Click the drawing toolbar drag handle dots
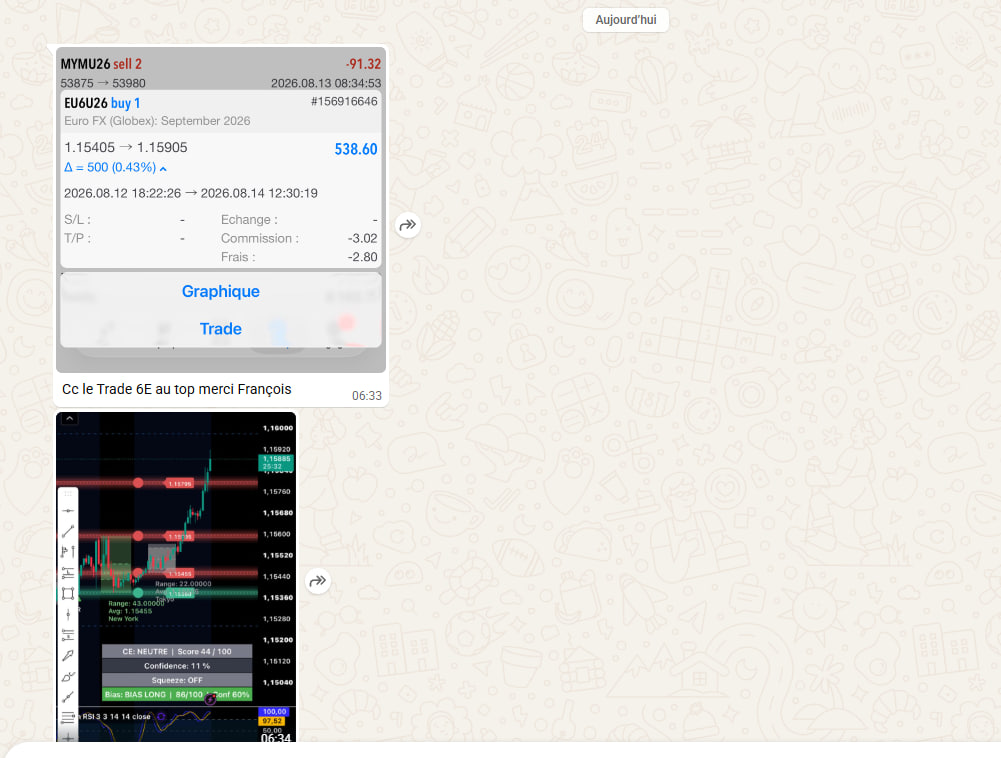Screen dimensions: 1001x758 pyautogui.click(x=68, y=494)
